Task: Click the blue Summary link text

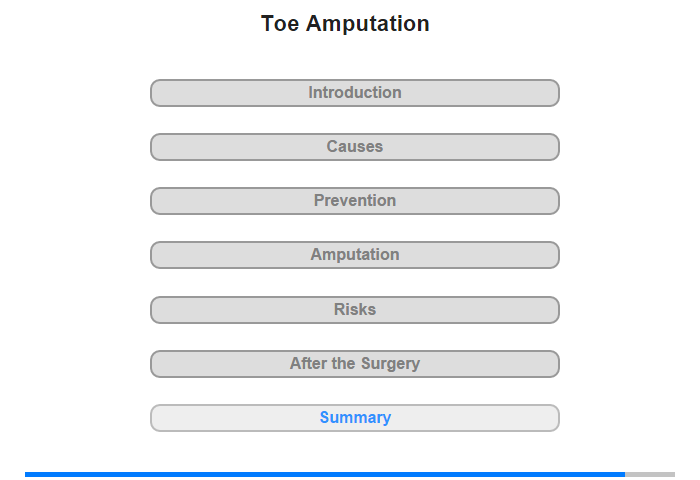Action: 355,418
